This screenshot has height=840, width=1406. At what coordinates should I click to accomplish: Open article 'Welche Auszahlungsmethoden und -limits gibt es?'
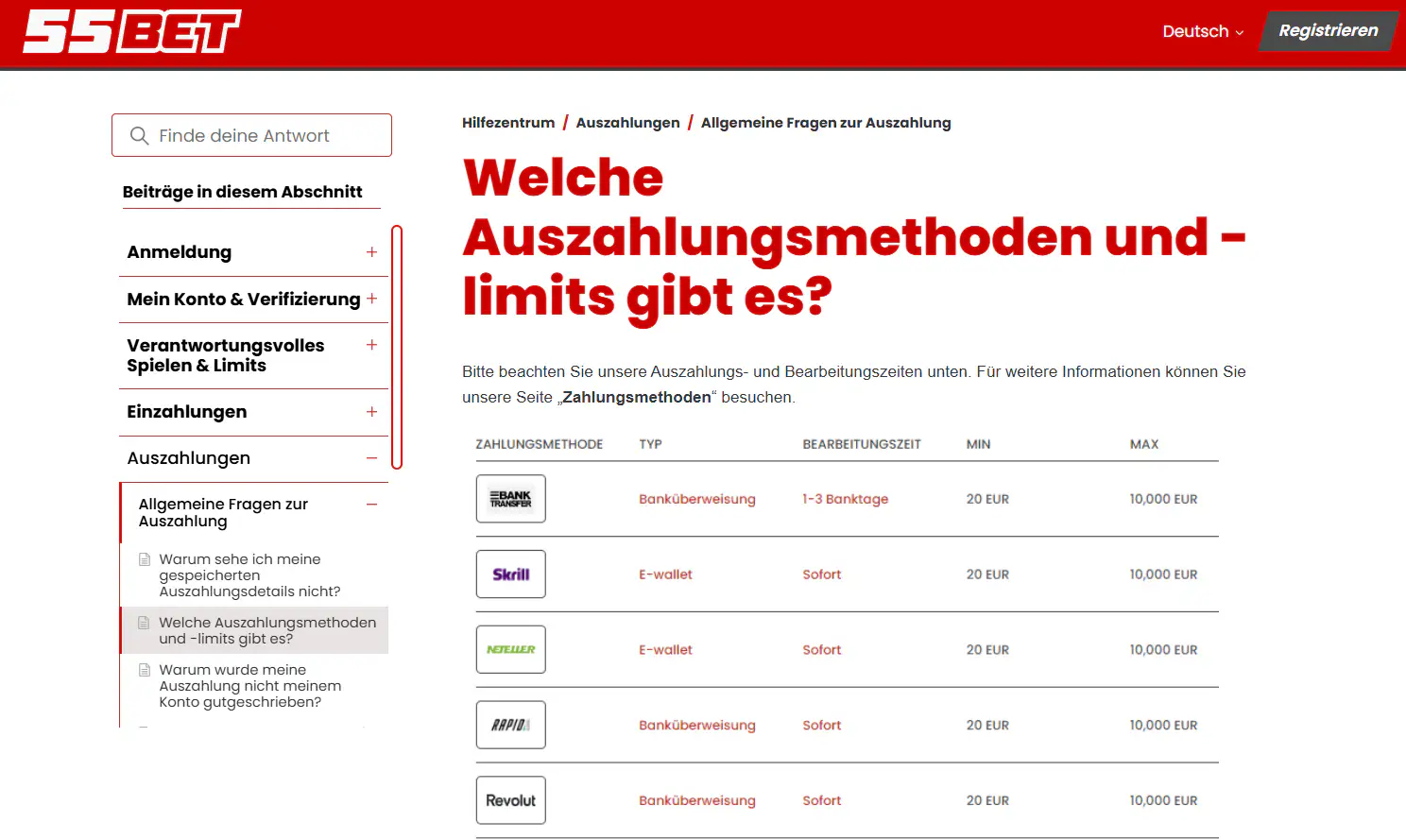pyautogui.click(x=267, y=630)
